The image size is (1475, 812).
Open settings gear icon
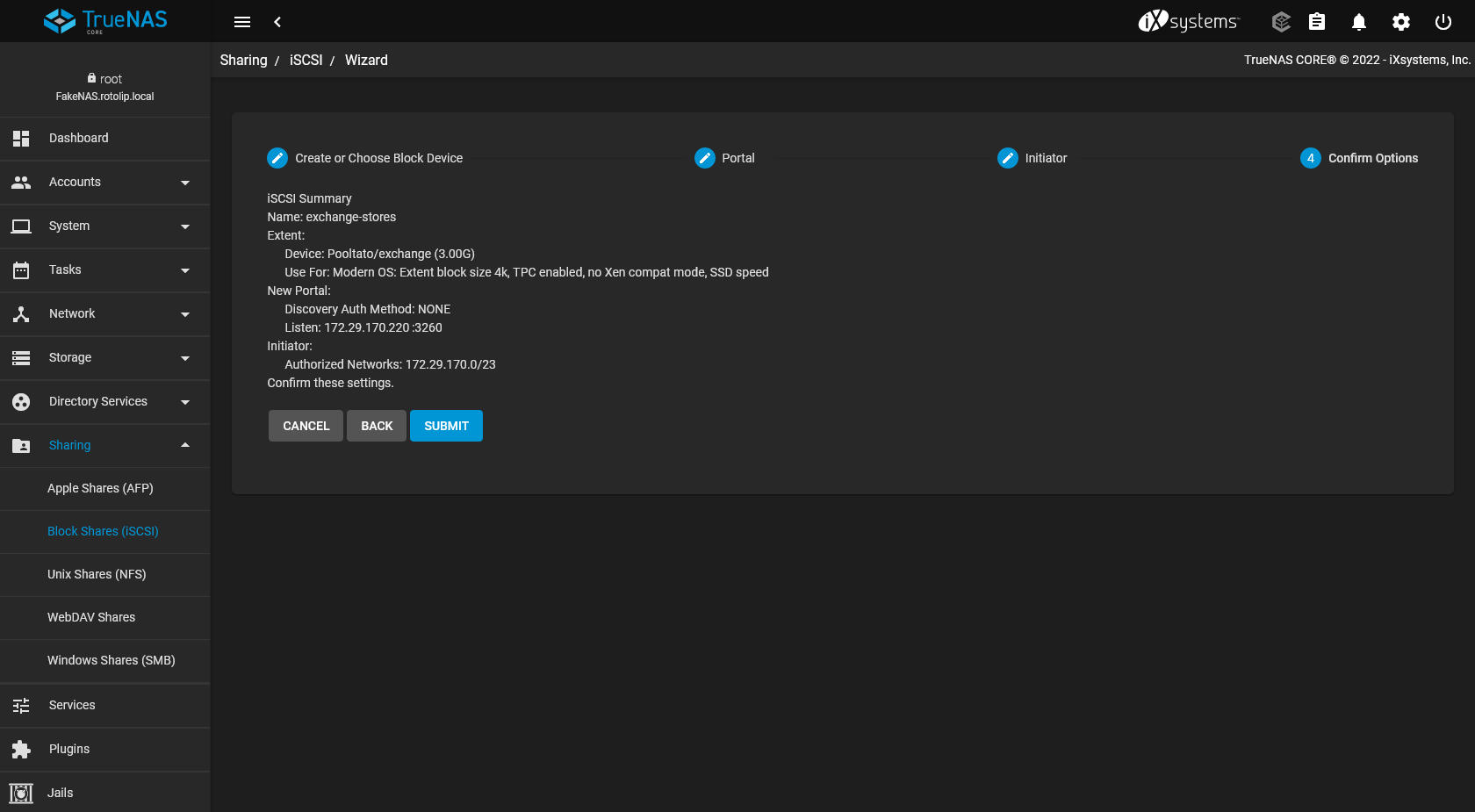pos(1401,22)
